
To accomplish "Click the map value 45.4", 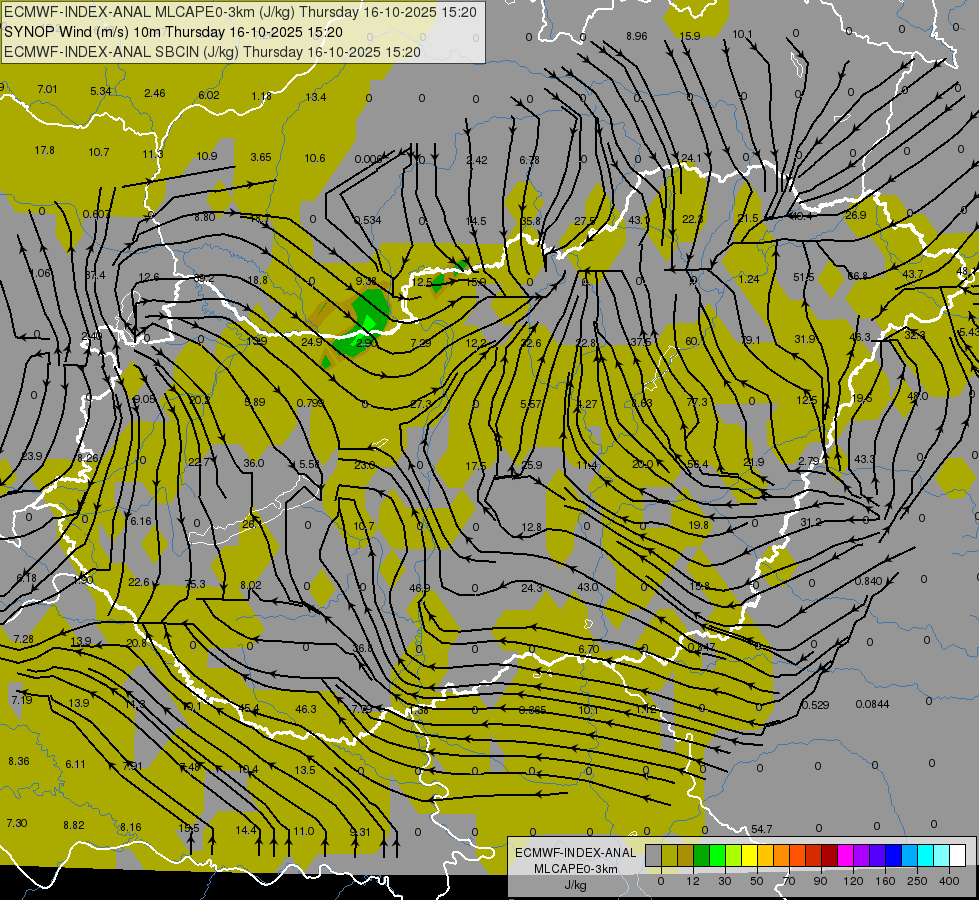I will tap(248, 708).
